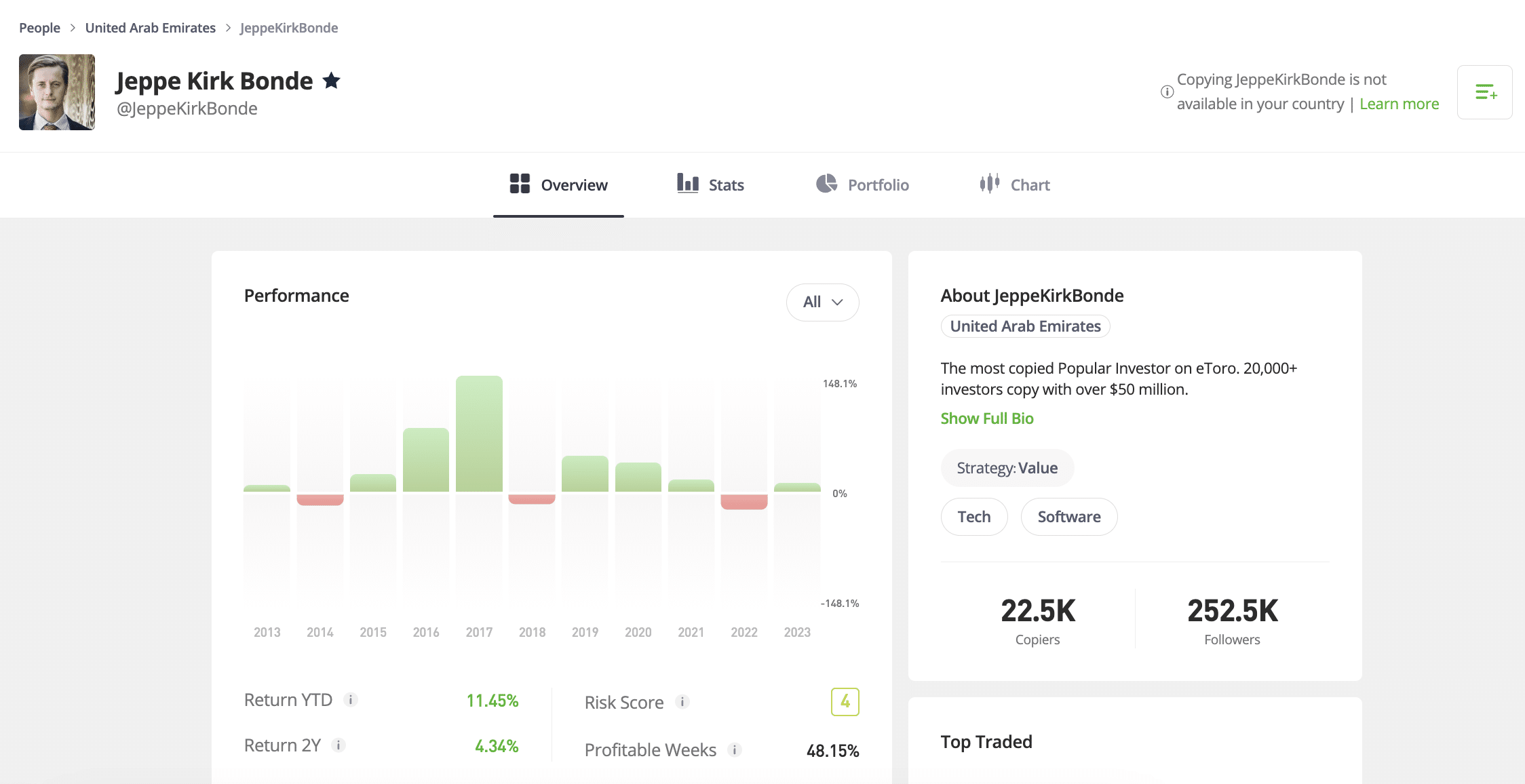Click the 48.15% Profitable Weeks value

832,751
